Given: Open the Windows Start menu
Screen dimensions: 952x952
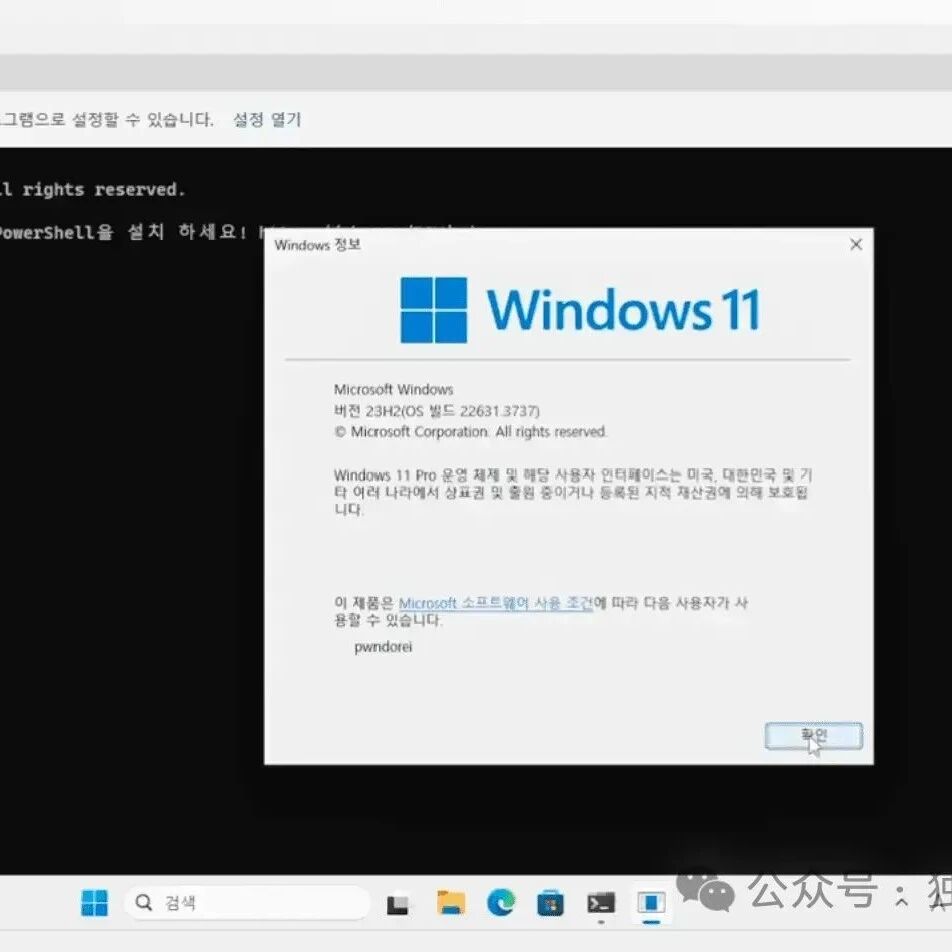Looking at the screenshot, I should coord(94,903).
